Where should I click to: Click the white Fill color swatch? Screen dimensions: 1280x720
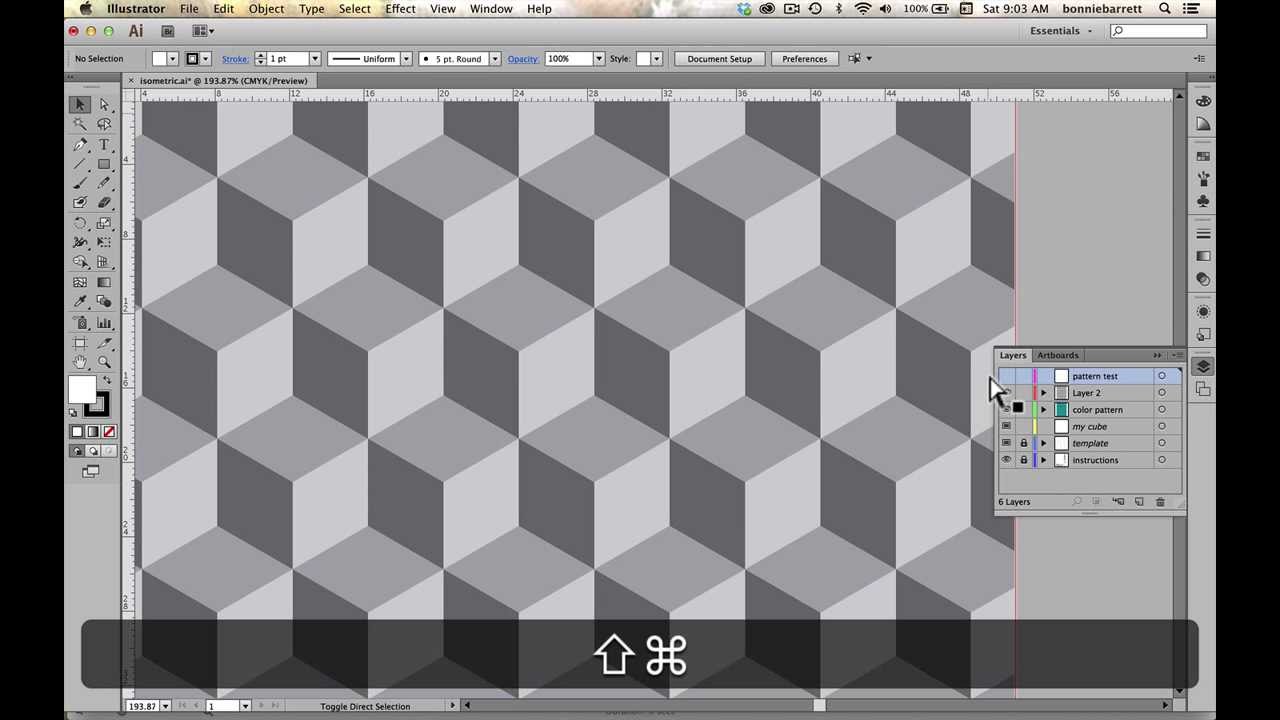coord(82,391)
